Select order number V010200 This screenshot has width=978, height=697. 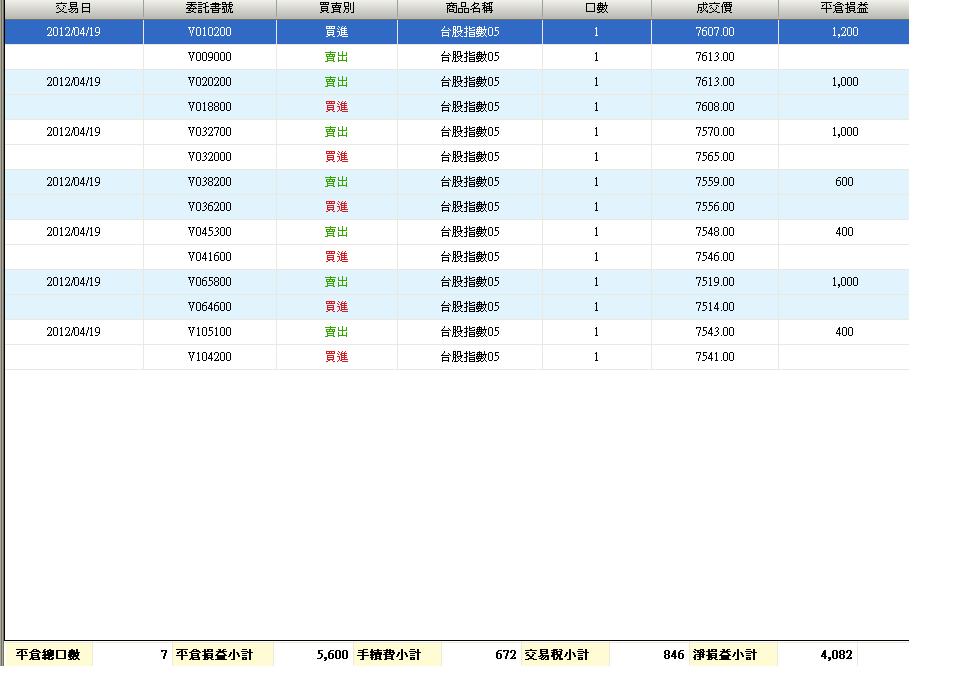[210, 32]
